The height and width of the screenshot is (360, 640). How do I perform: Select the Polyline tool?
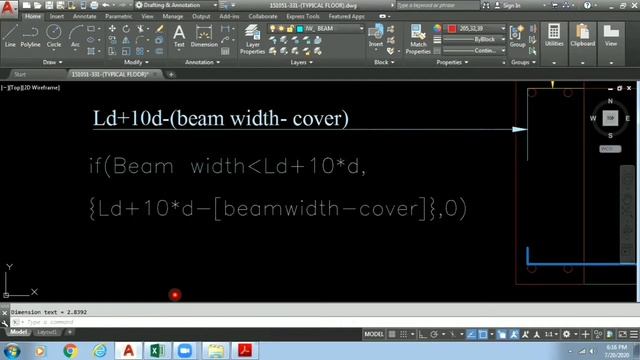pyautogui.click(x=30, y=36)
